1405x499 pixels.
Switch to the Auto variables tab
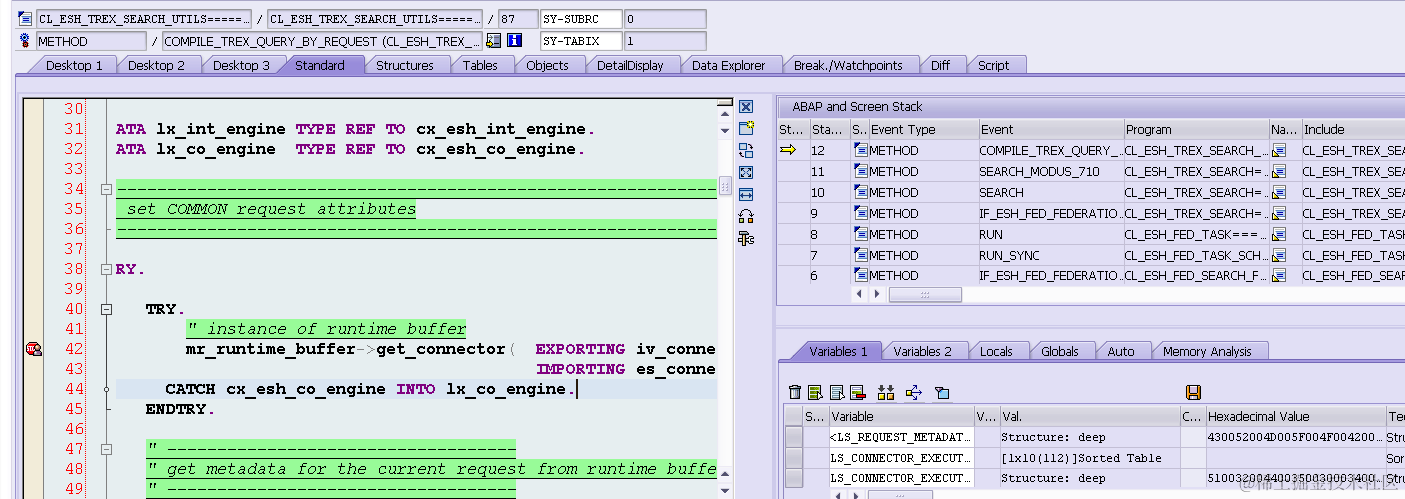tap(1120, 351)
